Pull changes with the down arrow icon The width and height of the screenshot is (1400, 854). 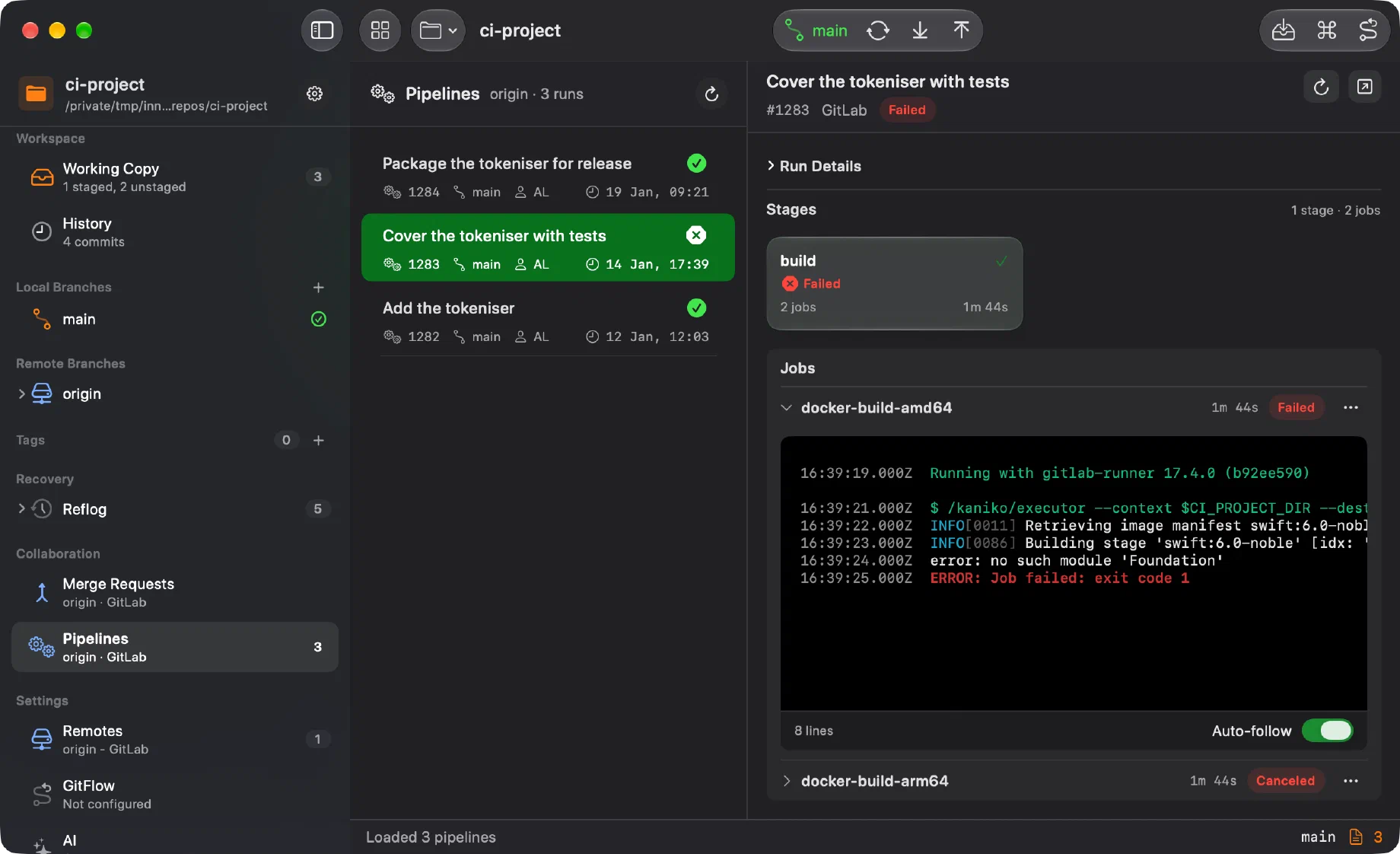pyautogui.click(x=920, y=30)
